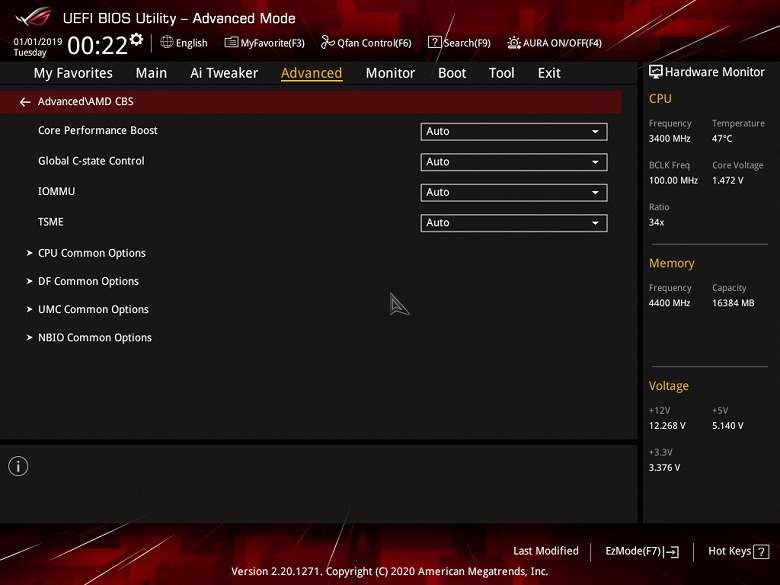The image size is (780, 585).
Task: Switch to the My Favorites tab
Action: point(73,73)
